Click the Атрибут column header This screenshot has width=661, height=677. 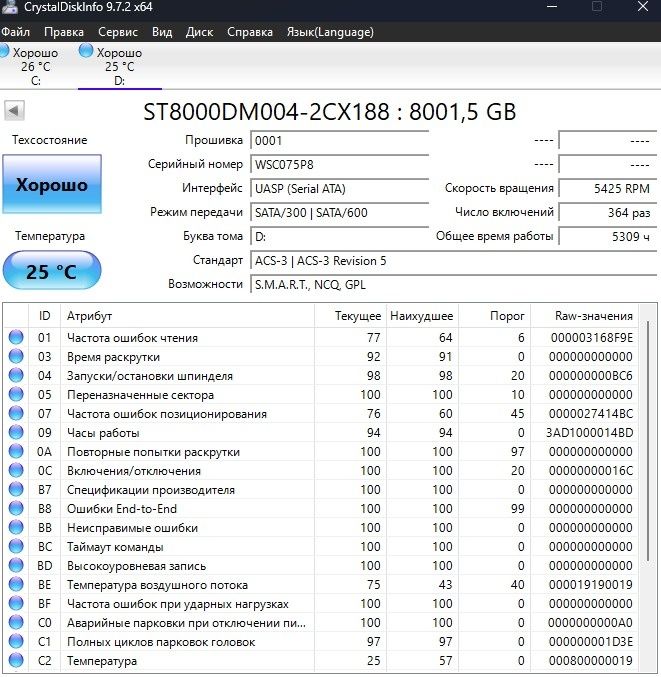187,316
